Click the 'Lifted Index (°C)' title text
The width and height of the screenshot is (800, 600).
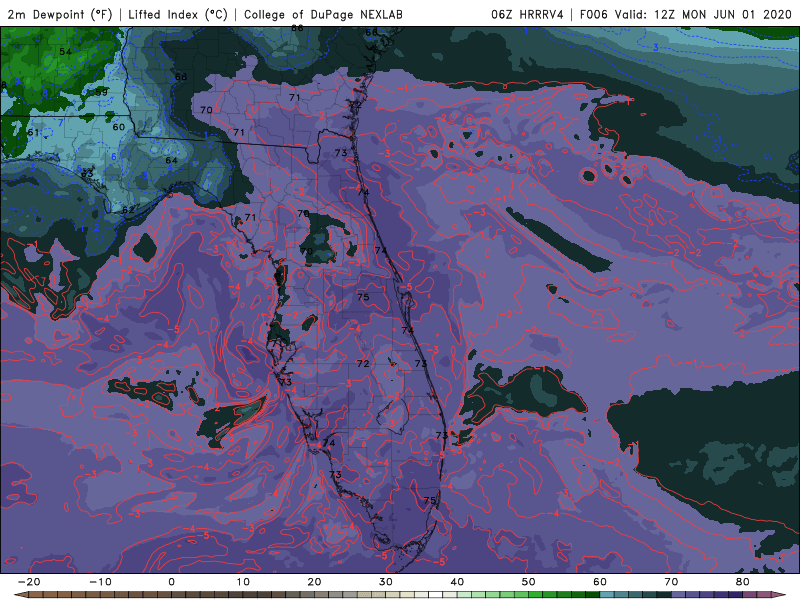coord(178,14)
